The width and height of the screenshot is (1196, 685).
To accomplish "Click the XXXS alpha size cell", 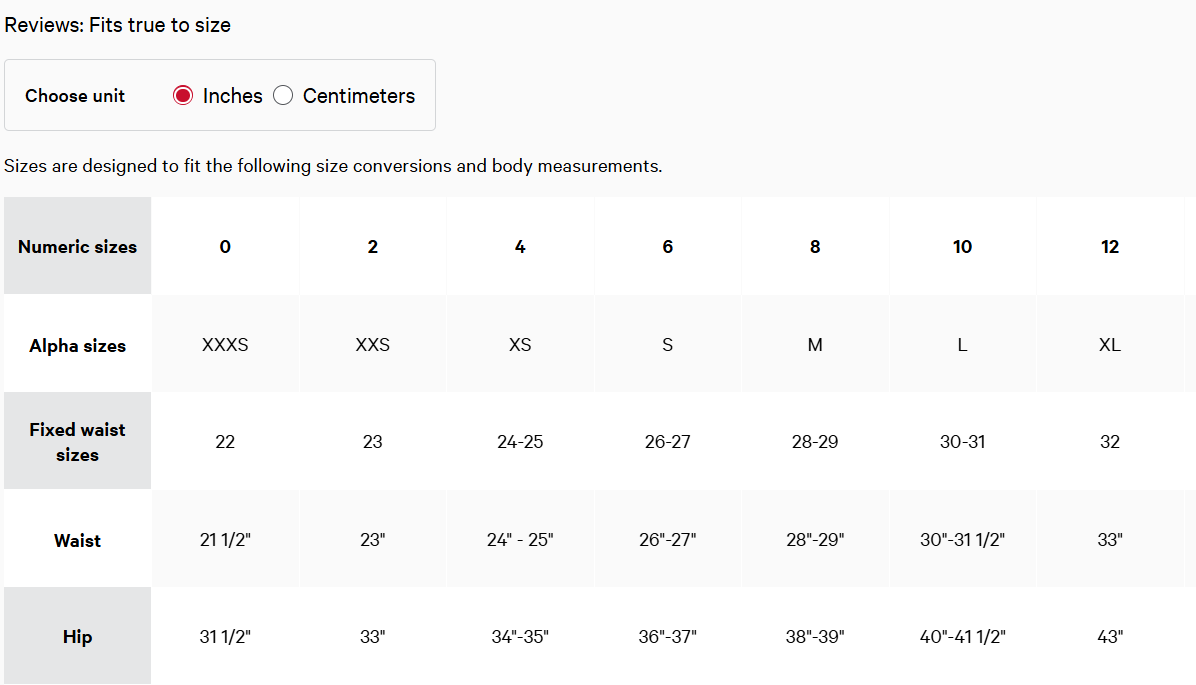I will point(225,345).
